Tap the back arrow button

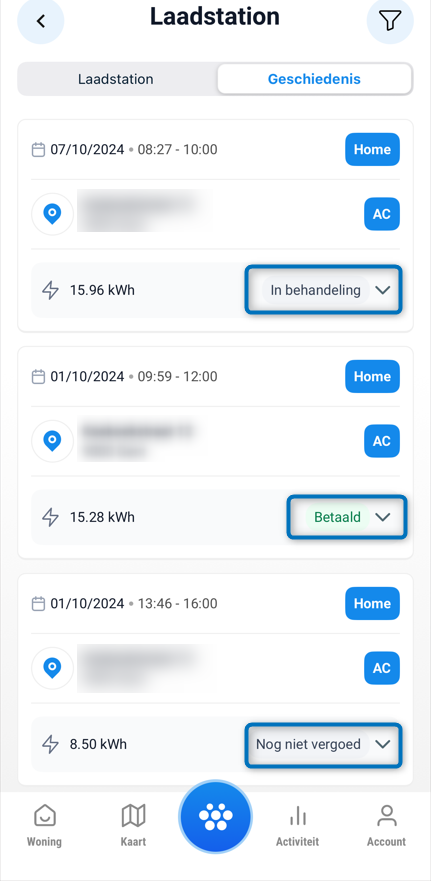(x=40, y=21)
